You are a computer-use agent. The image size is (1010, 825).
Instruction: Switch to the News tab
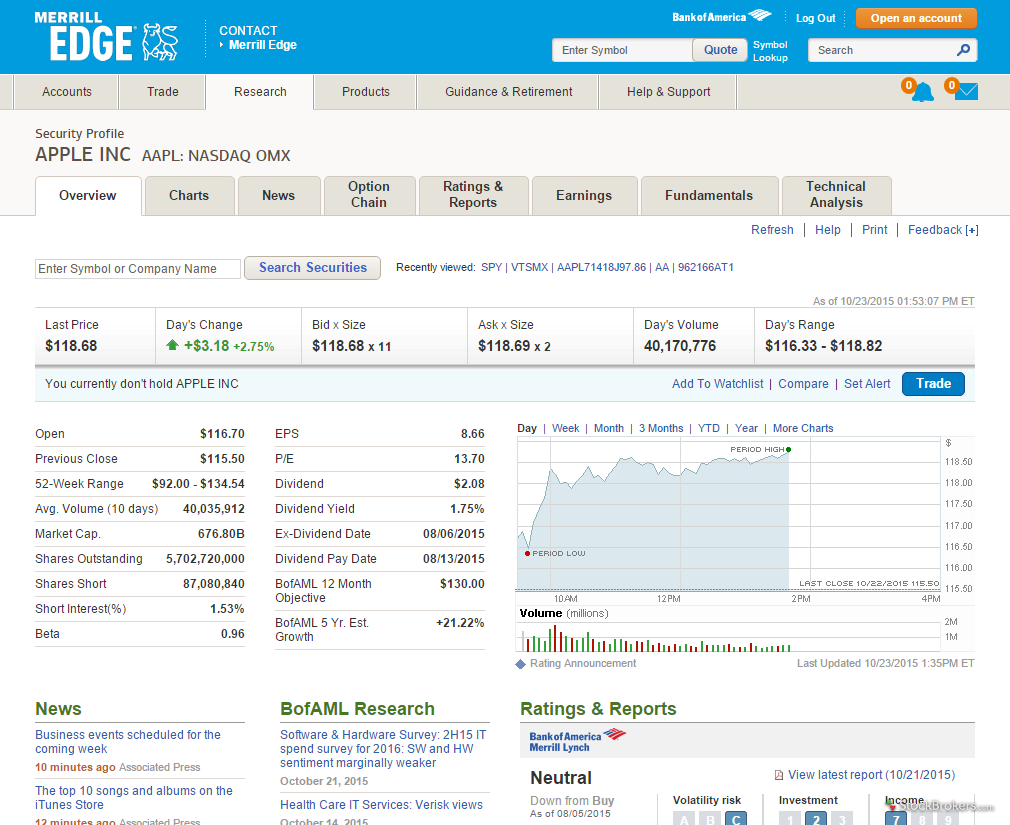pyautogui.click(x=278, y=195)
